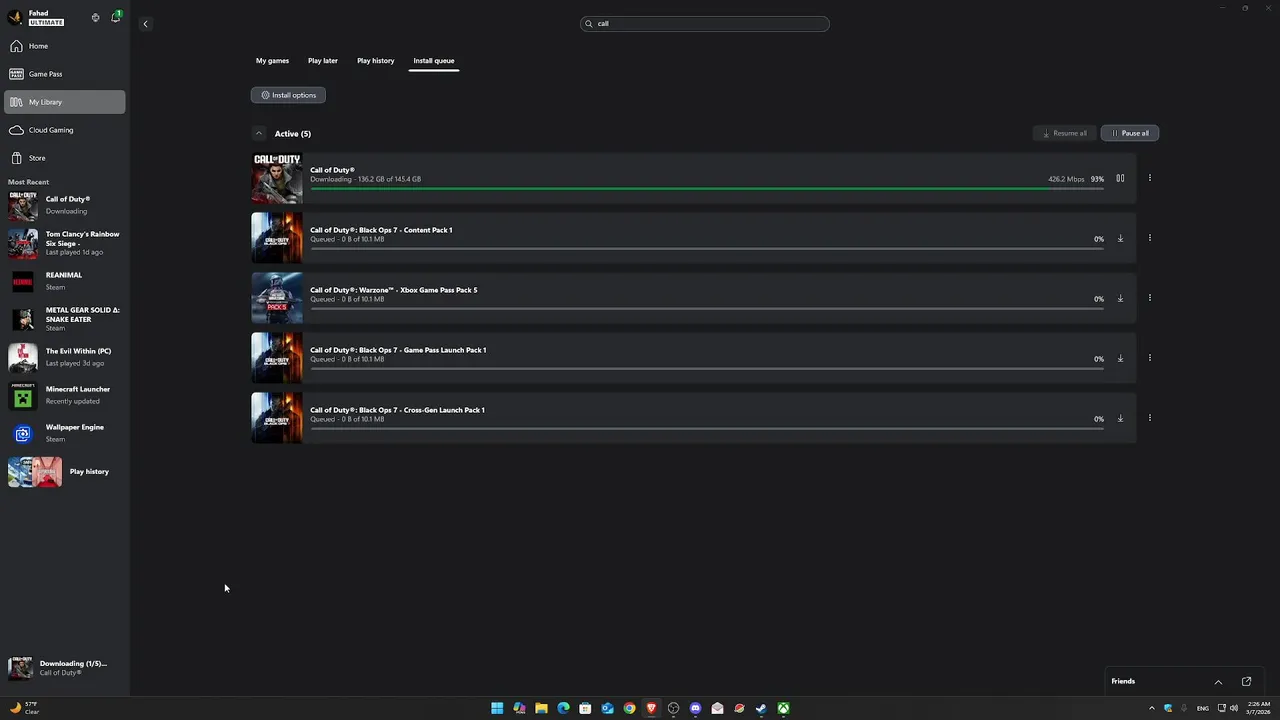Screen dimensions: 1280x720
Task: Open Microsoft Edge from taskbar
Action: 563,708
